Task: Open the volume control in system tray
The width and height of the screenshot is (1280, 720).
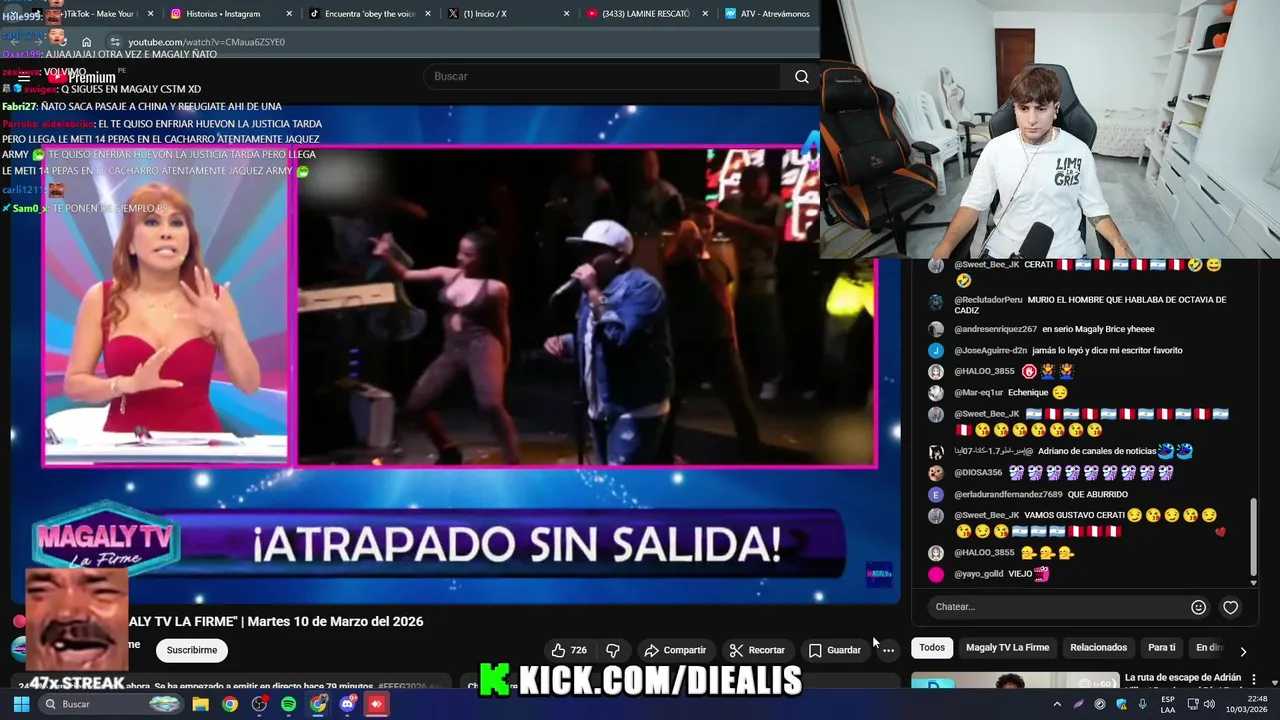Action: pyautogui.click(x=1208, y=704)
